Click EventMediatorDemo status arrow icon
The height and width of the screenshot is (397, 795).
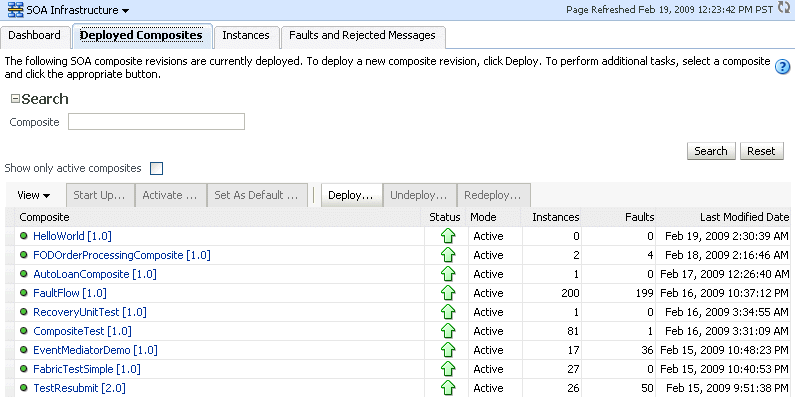point(448,350)
